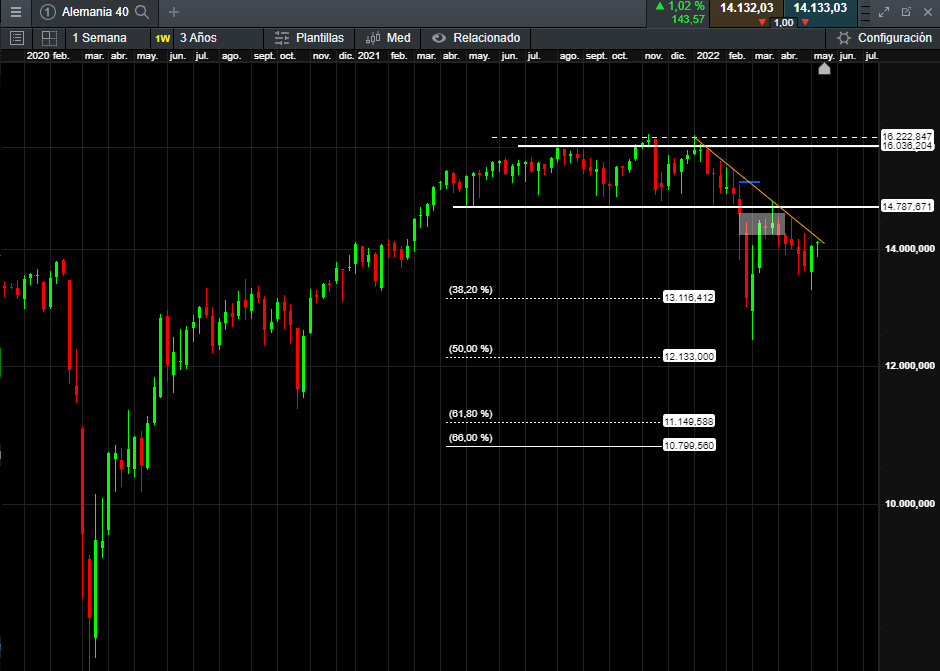This screenshot has height=671, width=940.
Task: Open the Med chart type menu
Action: [388, 38]
